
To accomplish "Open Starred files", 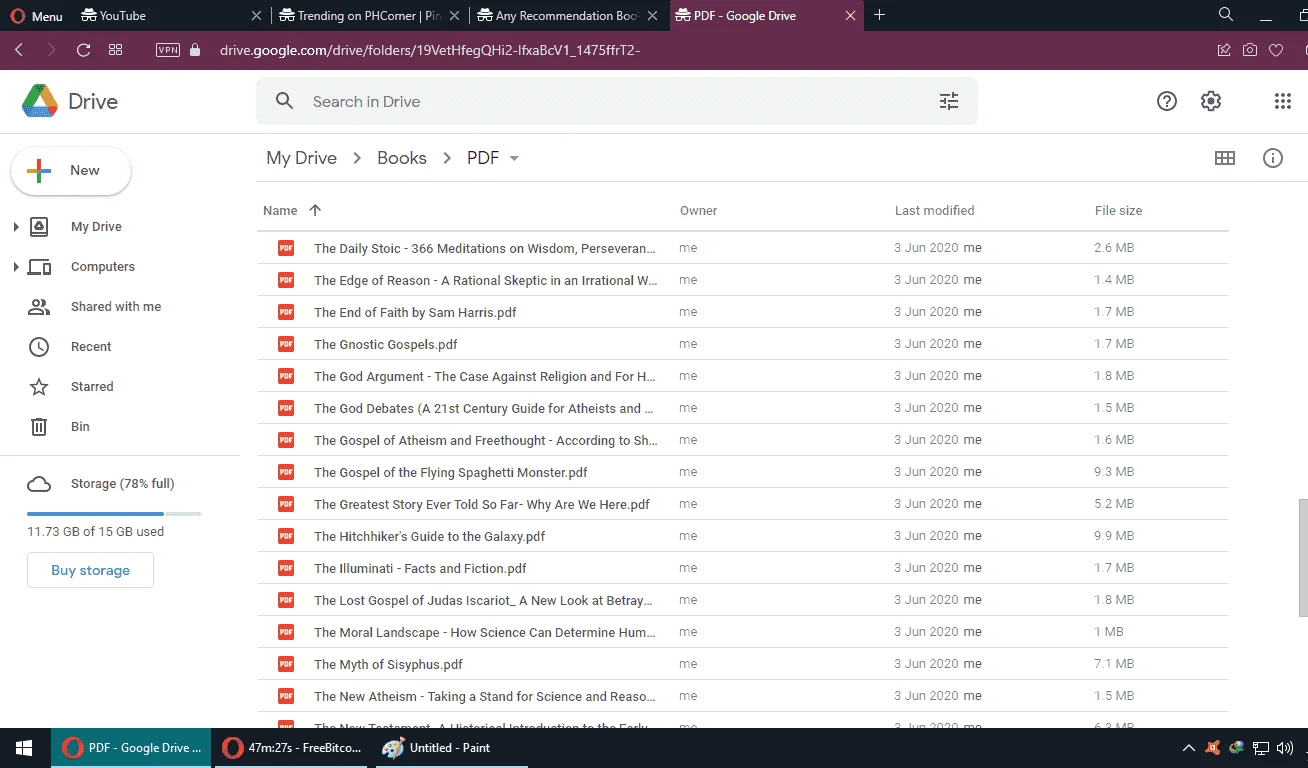I will click(x=92, y=387).
